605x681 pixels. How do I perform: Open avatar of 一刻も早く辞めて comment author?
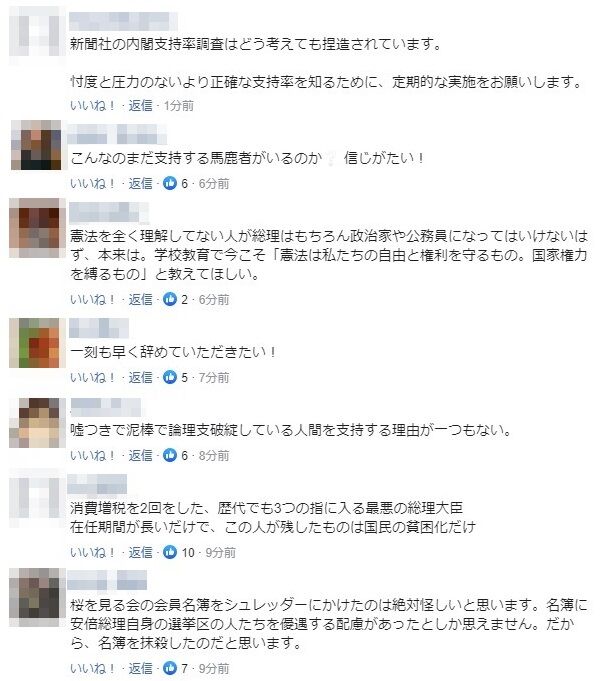[x=34, y=343]
